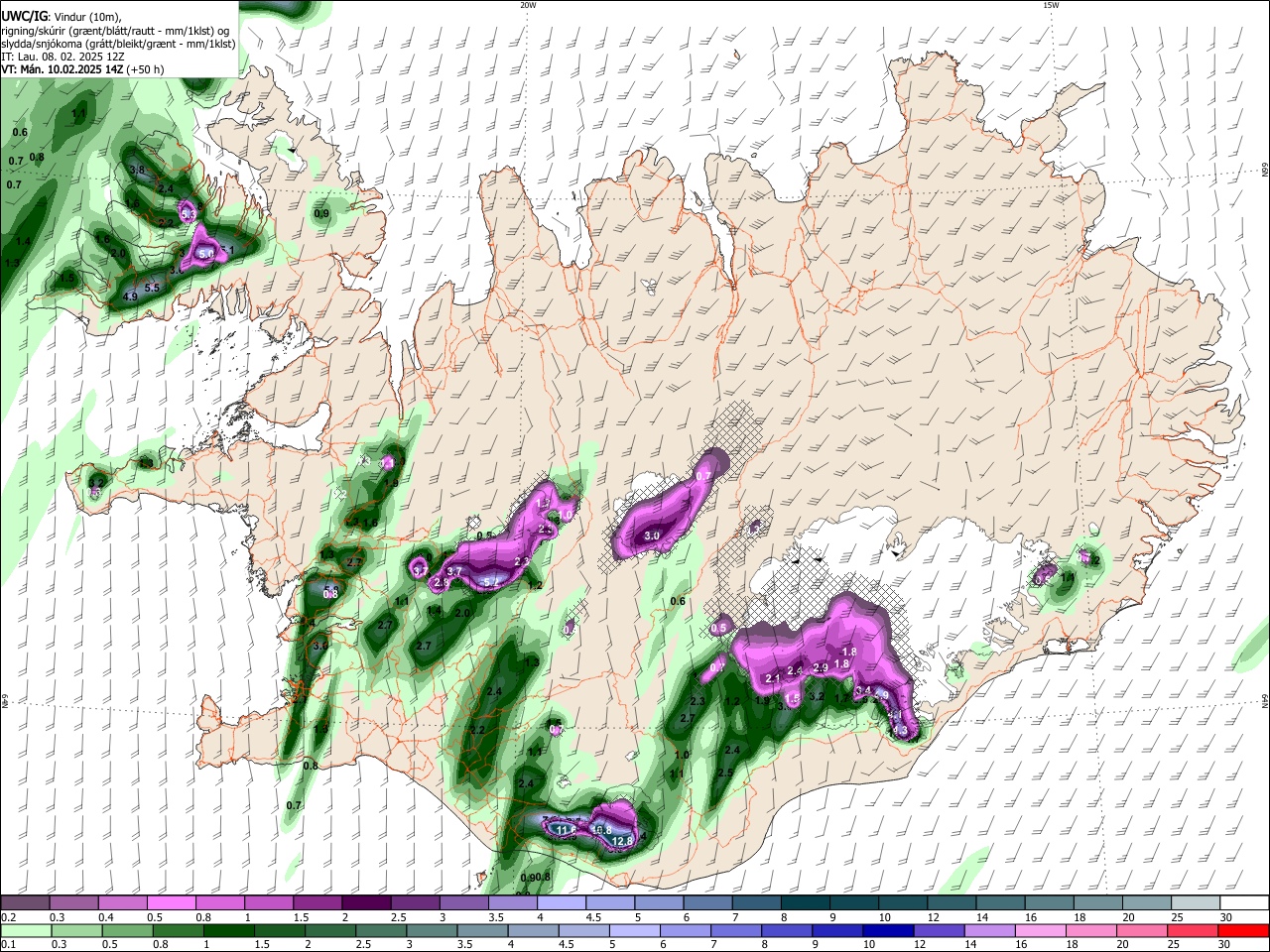Click the "2.9" snowfall value on the map

(821, 668)
